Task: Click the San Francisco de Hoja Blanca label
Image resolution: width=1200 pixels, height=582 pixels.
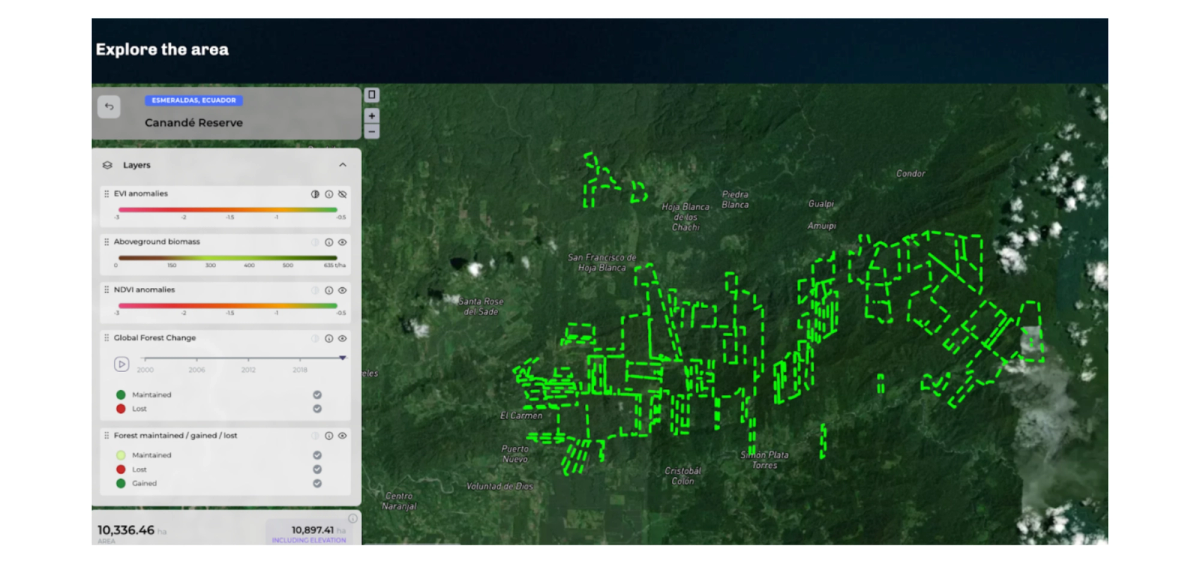Action: [602, 263]
